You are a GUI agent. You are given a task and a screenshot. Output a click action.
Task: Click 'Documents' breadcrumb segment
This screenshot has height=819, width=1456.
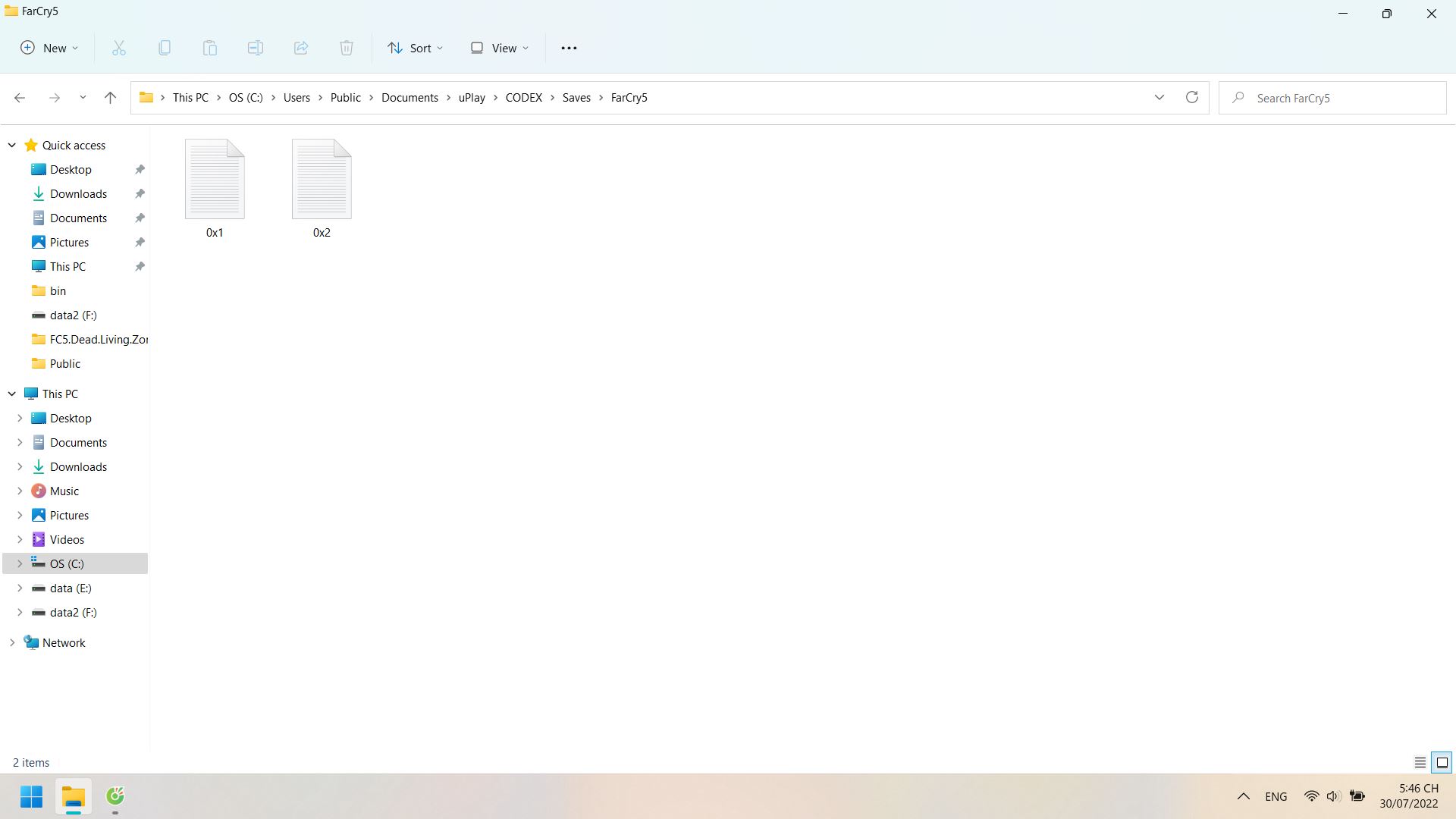click(409, 98)
